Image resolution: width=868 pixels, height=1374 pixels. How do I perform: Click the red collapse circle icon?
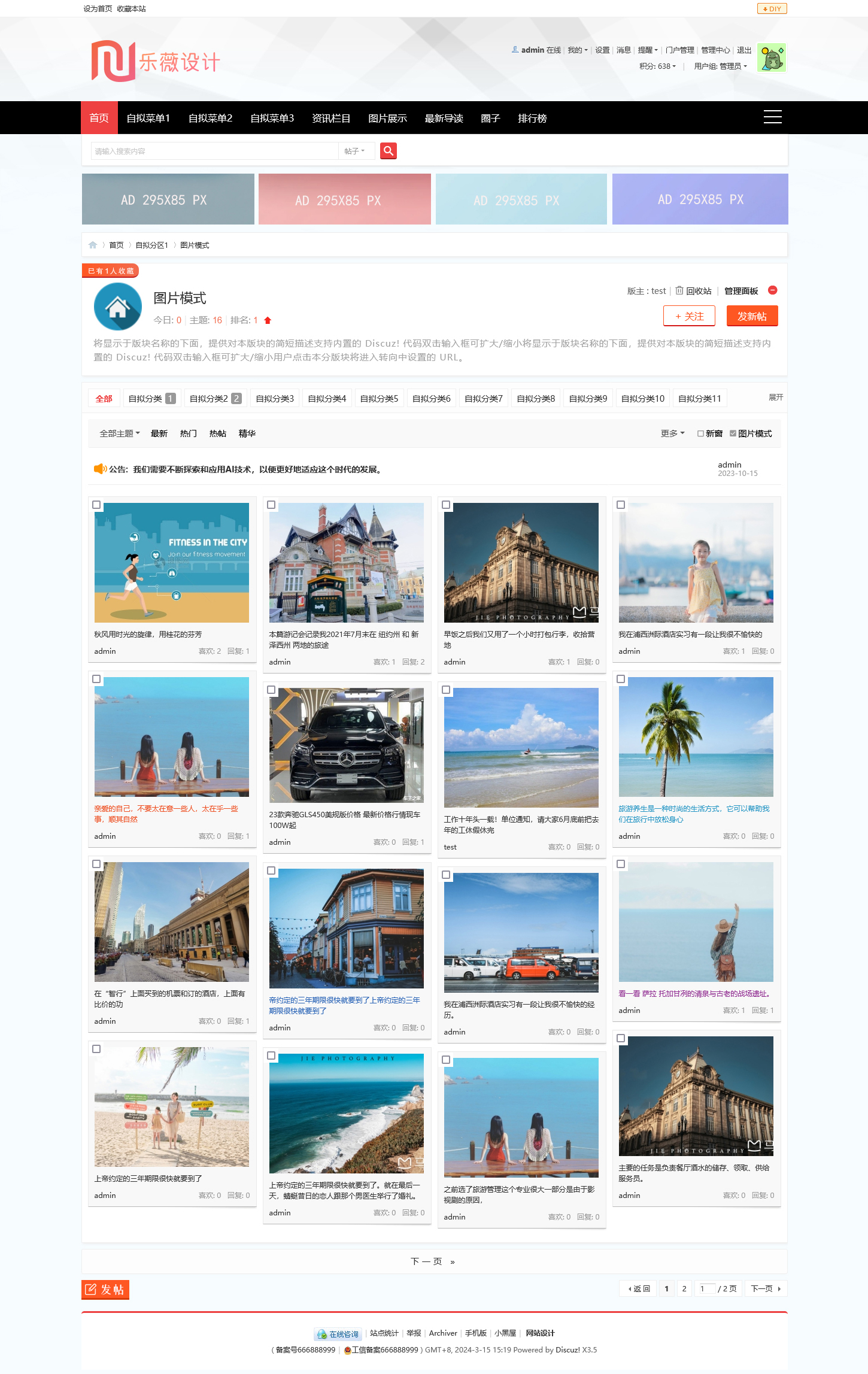click(773, 290)
